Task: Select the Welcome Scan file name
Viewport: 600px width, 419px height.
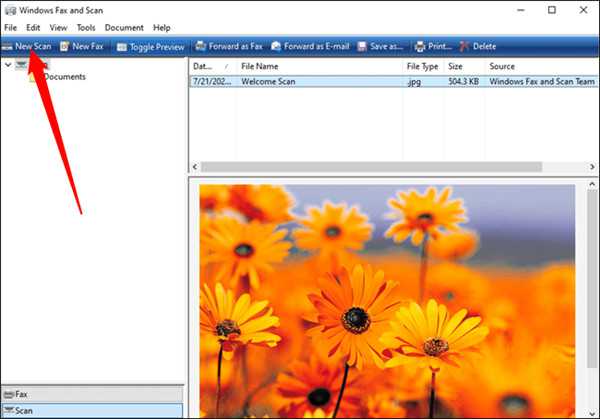Action: (268, 82)
